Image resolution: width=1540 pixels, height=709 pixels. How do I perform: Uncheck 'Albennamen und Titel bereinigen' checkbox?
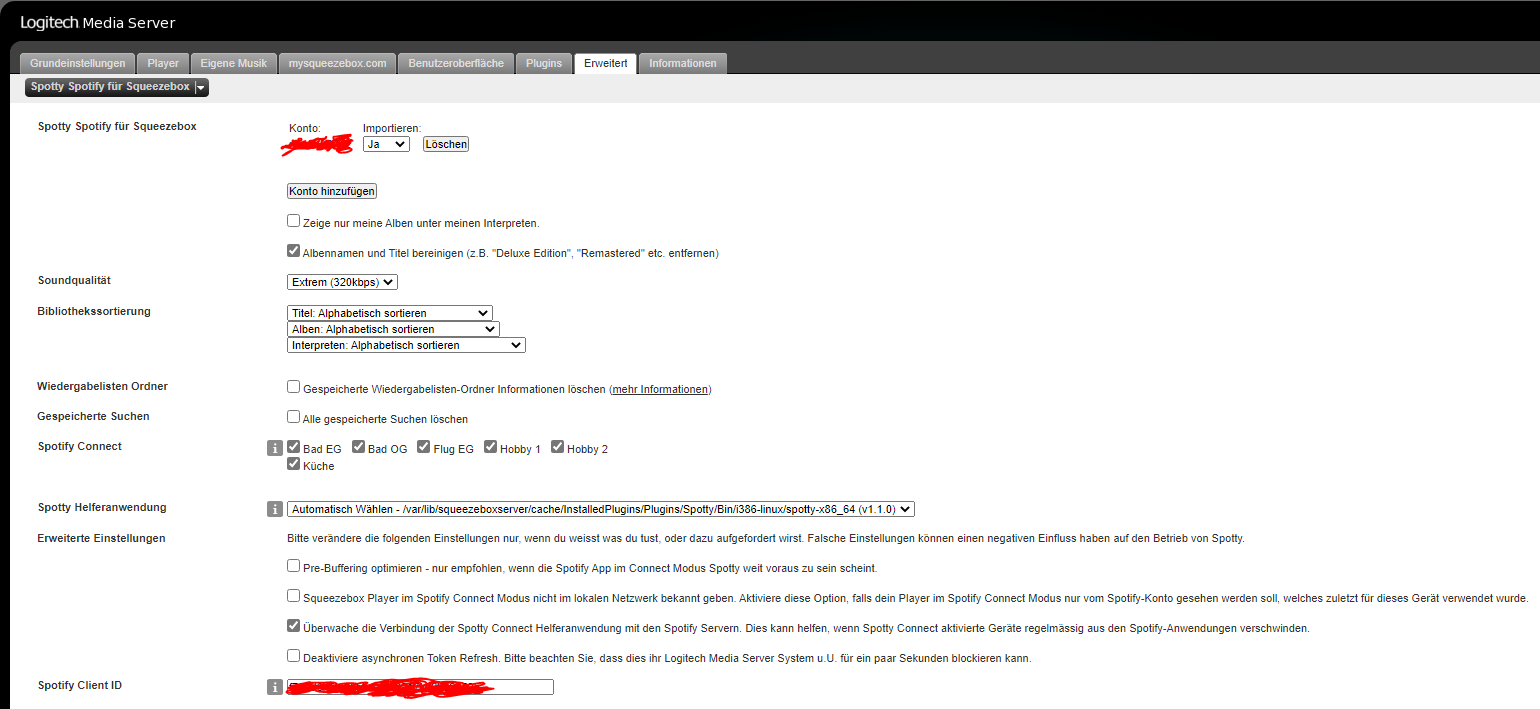293,251
